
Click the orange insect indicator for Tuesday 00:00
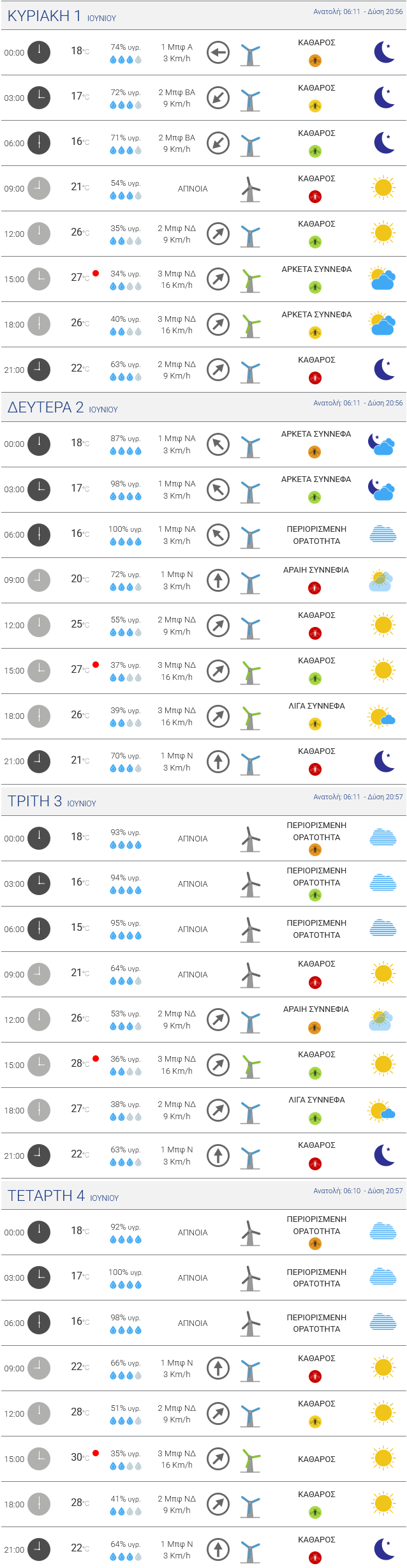(314, 850)
